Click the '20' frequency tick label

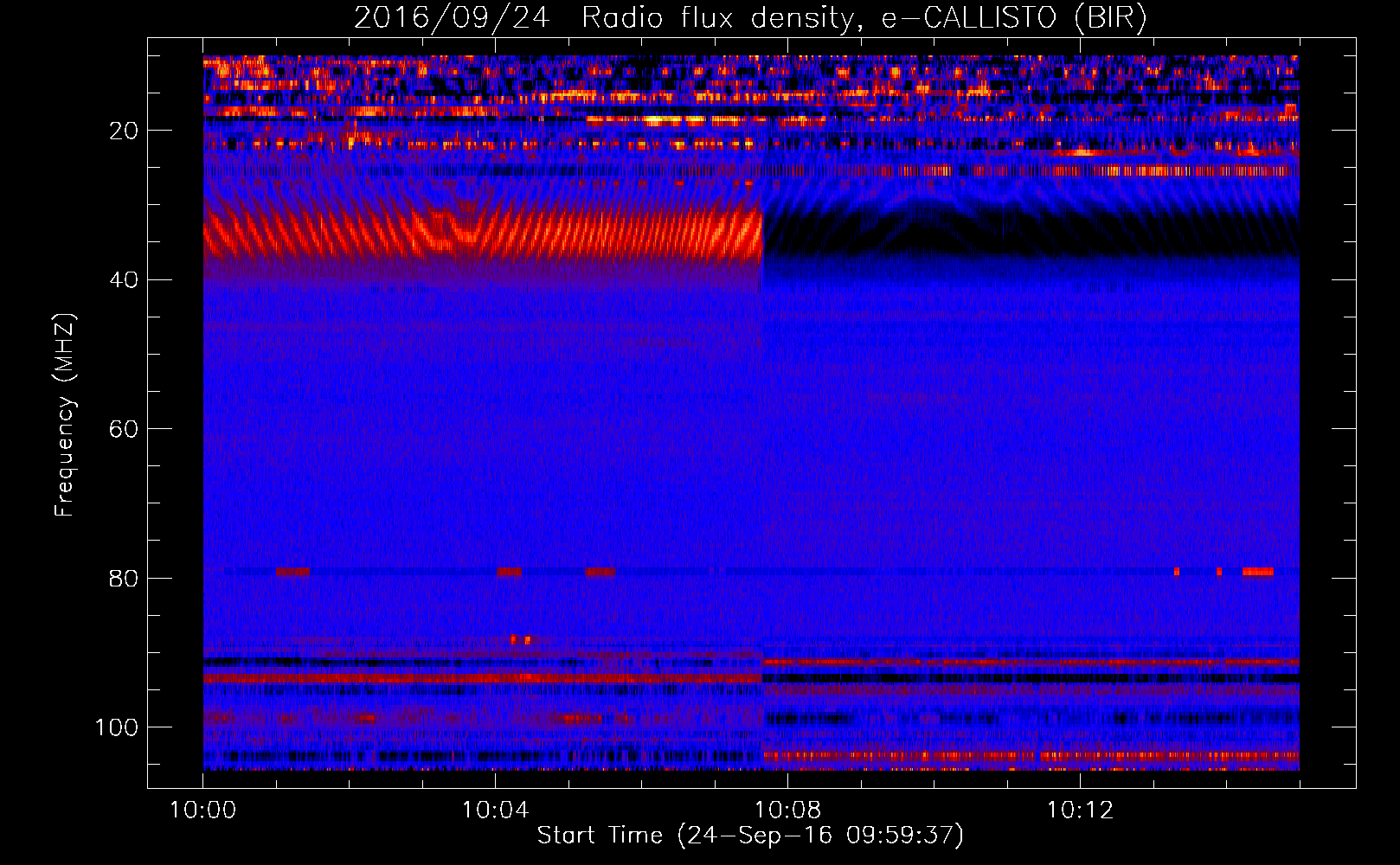point(124,131)
